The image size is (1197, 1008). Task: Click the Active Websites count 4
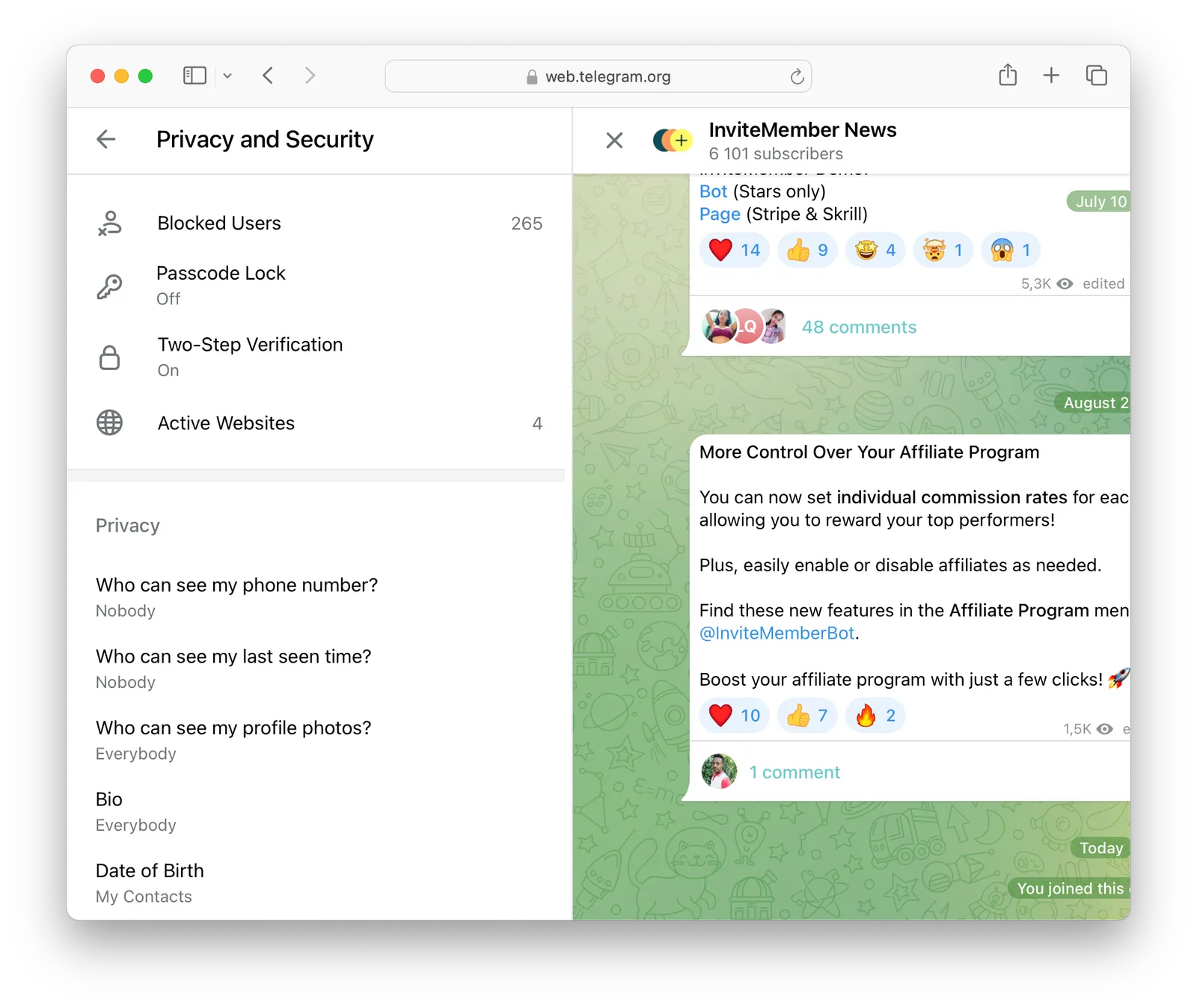click(x=537, y=423)
